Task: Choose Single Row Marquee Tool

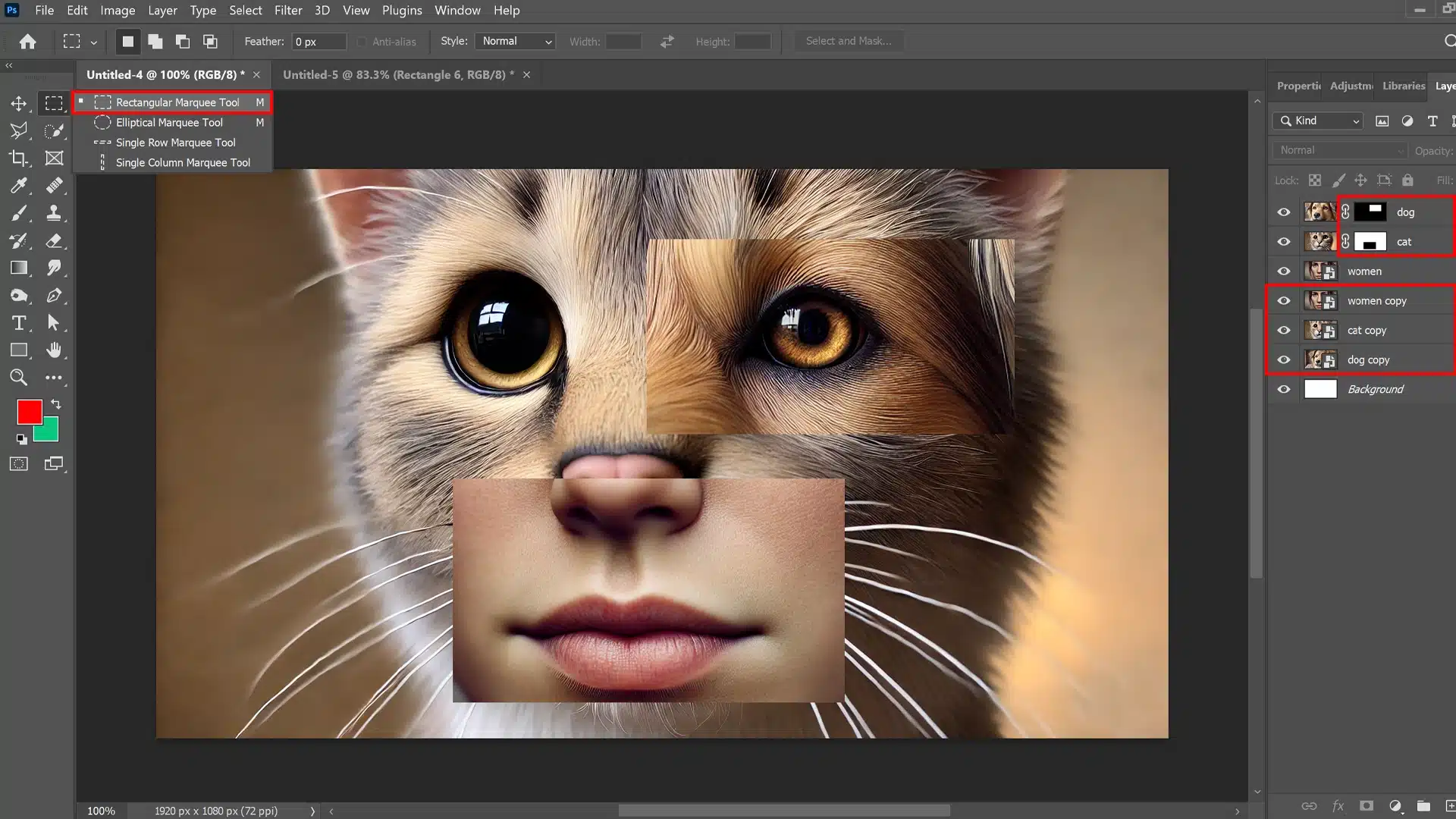Action: (173, 143)
